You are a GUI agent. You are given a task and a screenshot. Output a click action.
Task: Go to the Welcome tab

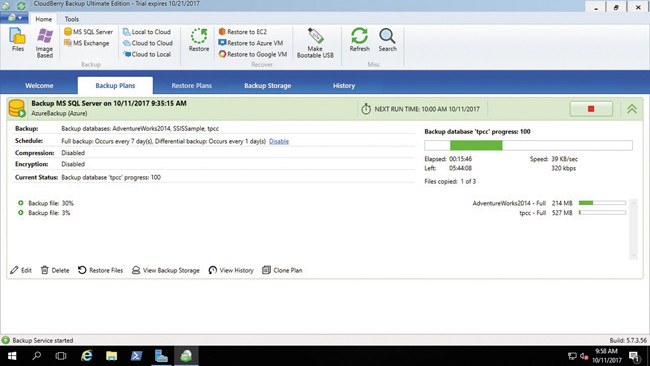click(39, 85)
